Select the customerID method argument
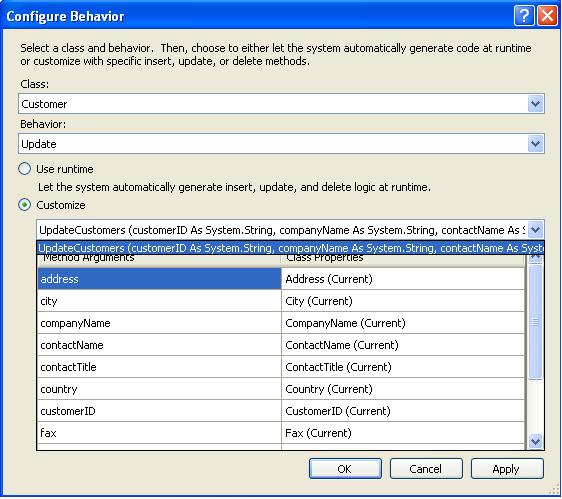The height and width of the screenshot is (499, 562). (x=159, y=411)
